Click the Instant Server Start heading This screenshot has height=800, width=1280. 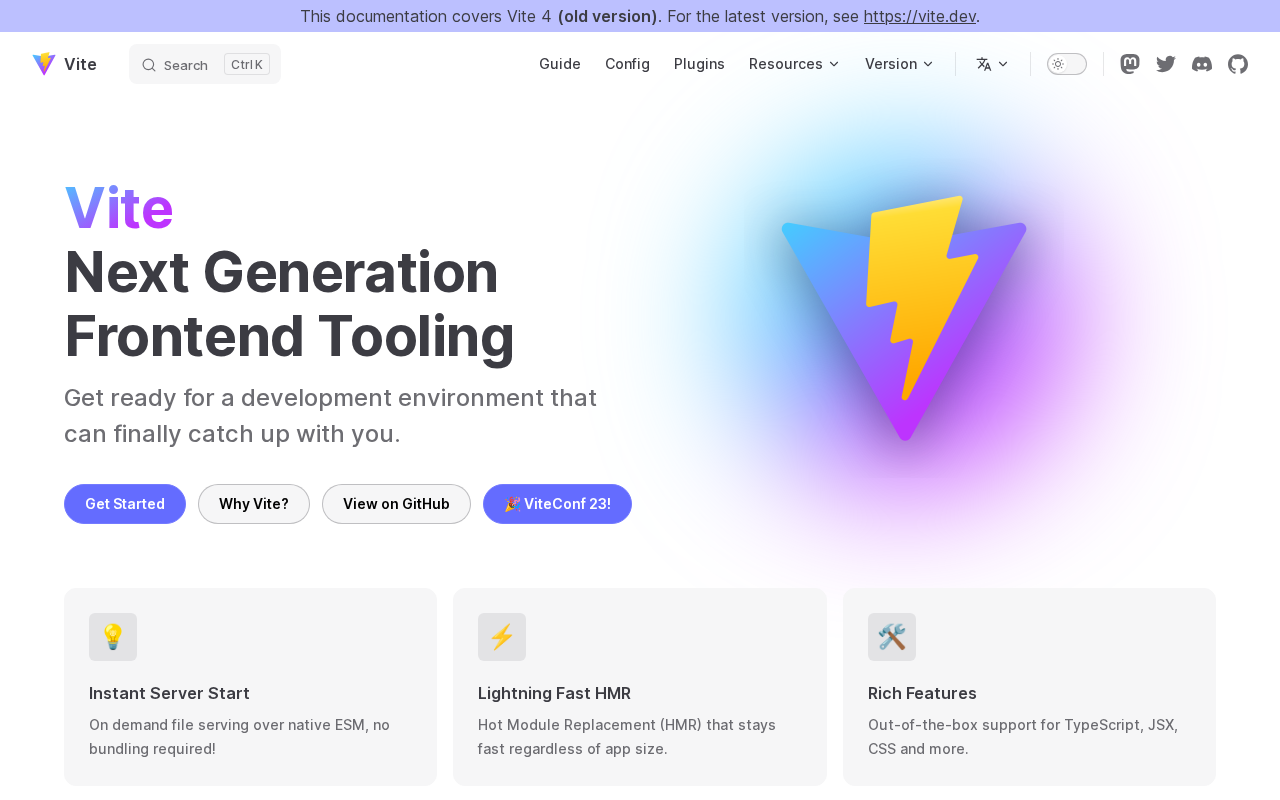(169, 693)
